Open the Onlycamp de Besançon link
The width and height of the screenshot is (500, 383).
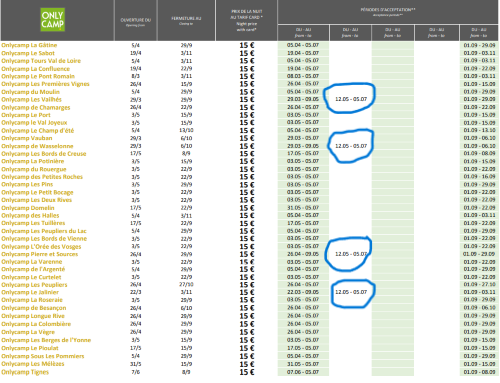[x=34, y=308]
